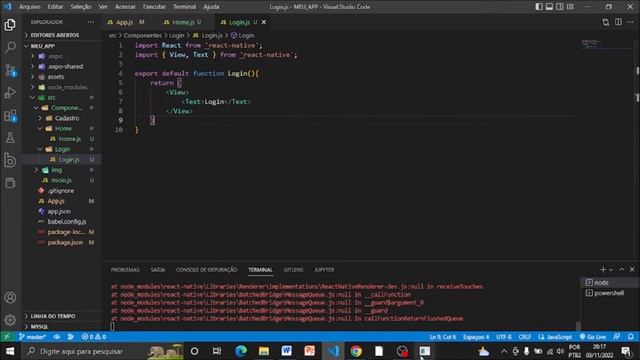This screenshot has height=360, width=640.
Task: Open the Search view in activity bar
Action: pos(10,47)
